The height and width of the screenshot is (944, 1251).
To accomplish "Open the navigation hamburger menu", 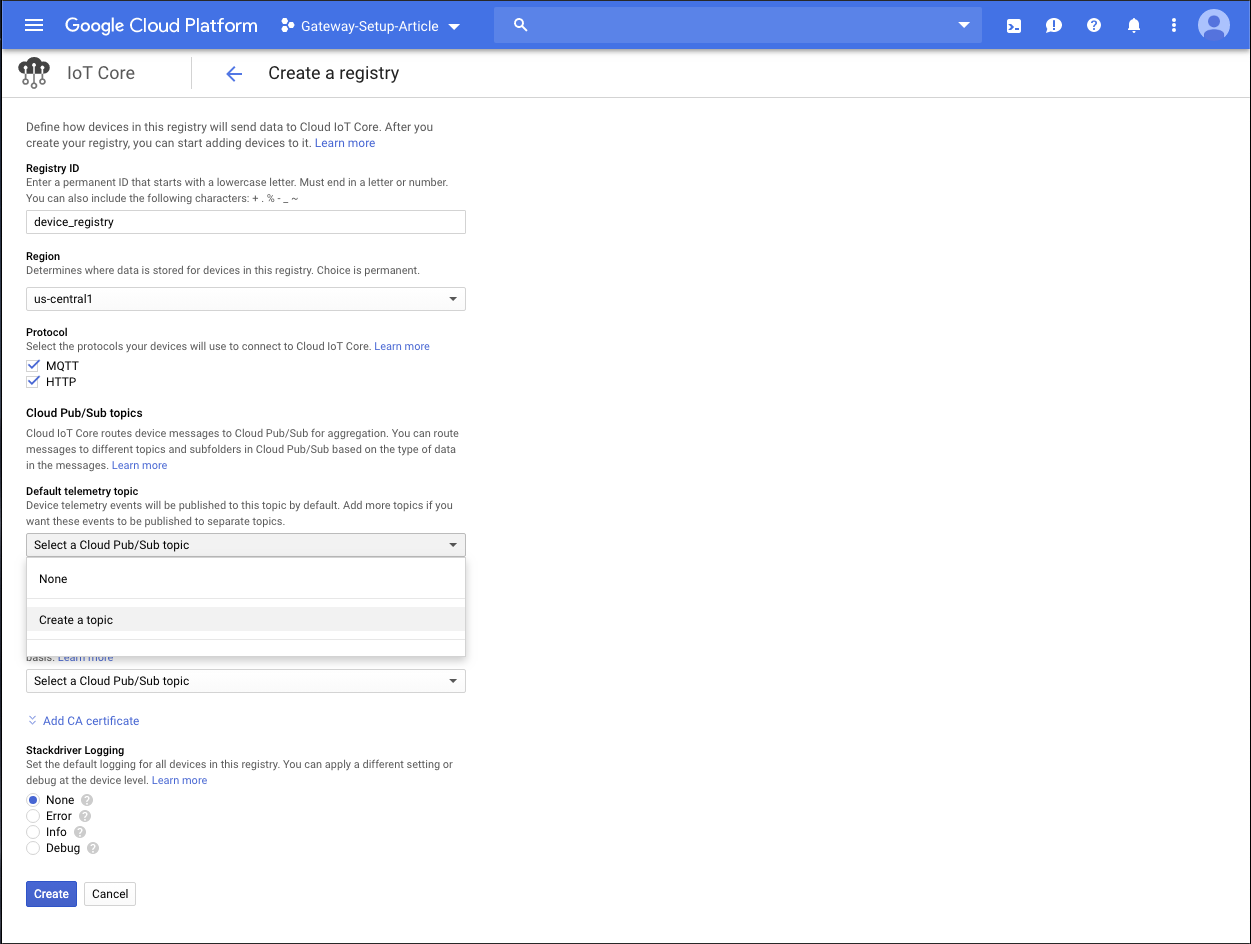I will click(x=35, y=24).
